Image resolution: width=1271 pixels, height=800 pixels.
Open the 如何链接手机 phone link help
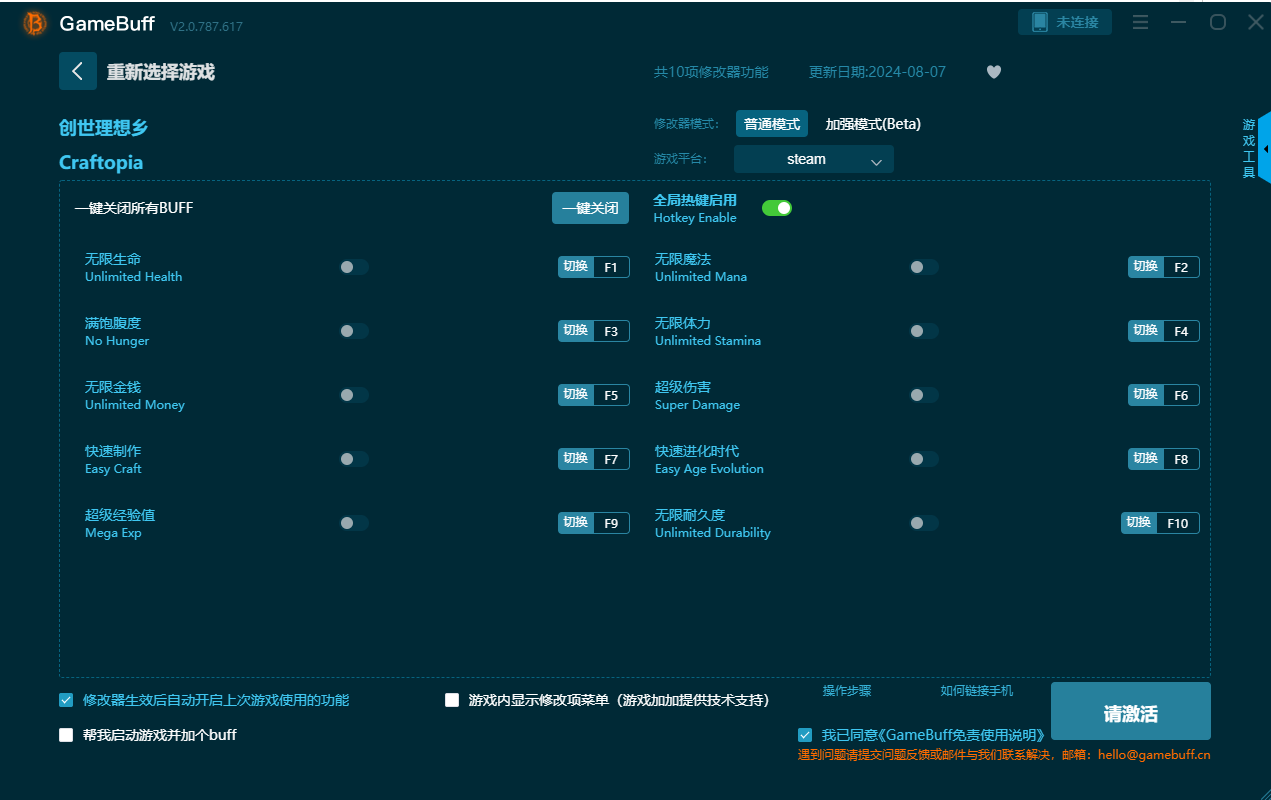(x=977, y=691)
